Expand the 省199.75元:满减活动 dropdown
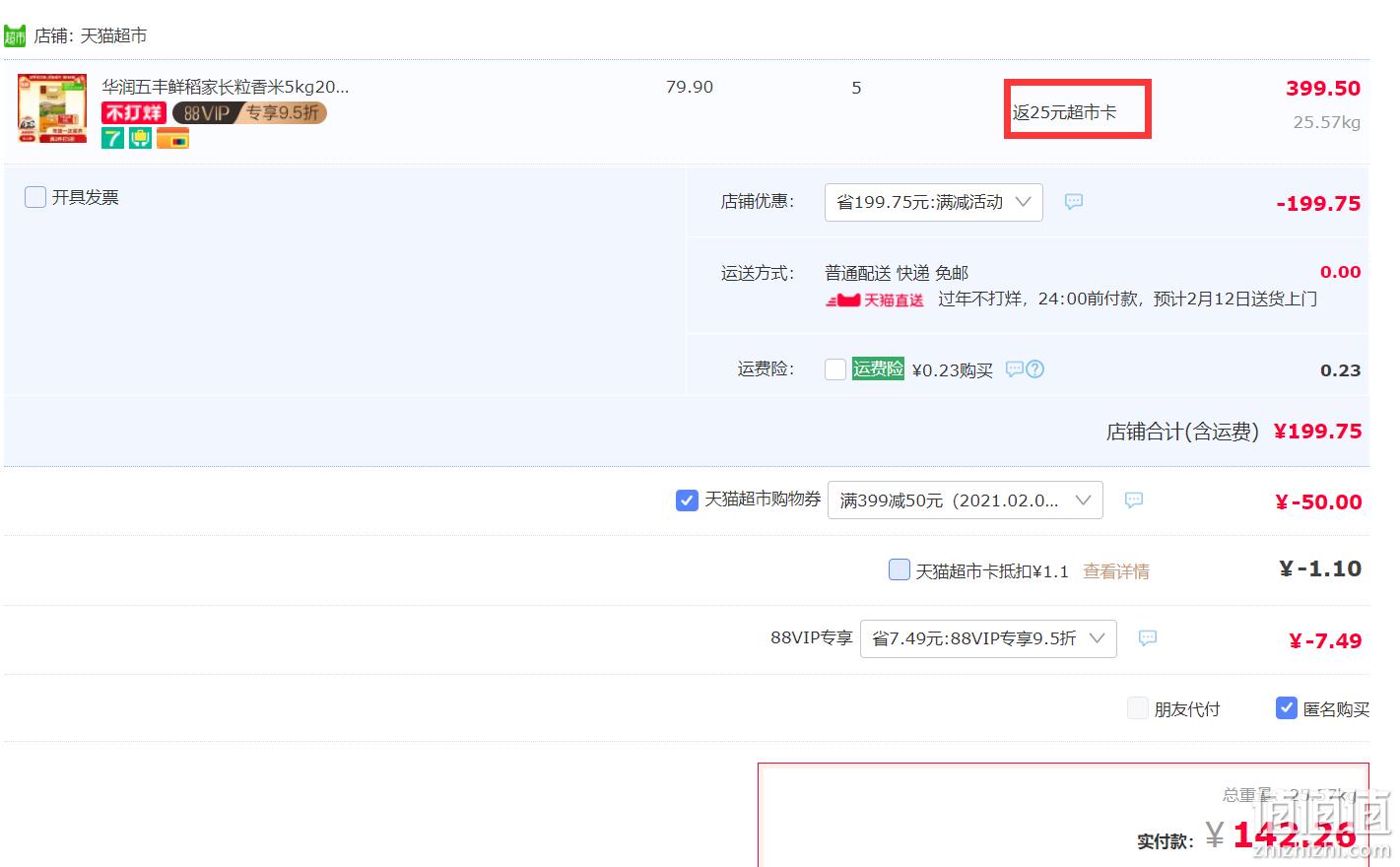 [934, 202]
